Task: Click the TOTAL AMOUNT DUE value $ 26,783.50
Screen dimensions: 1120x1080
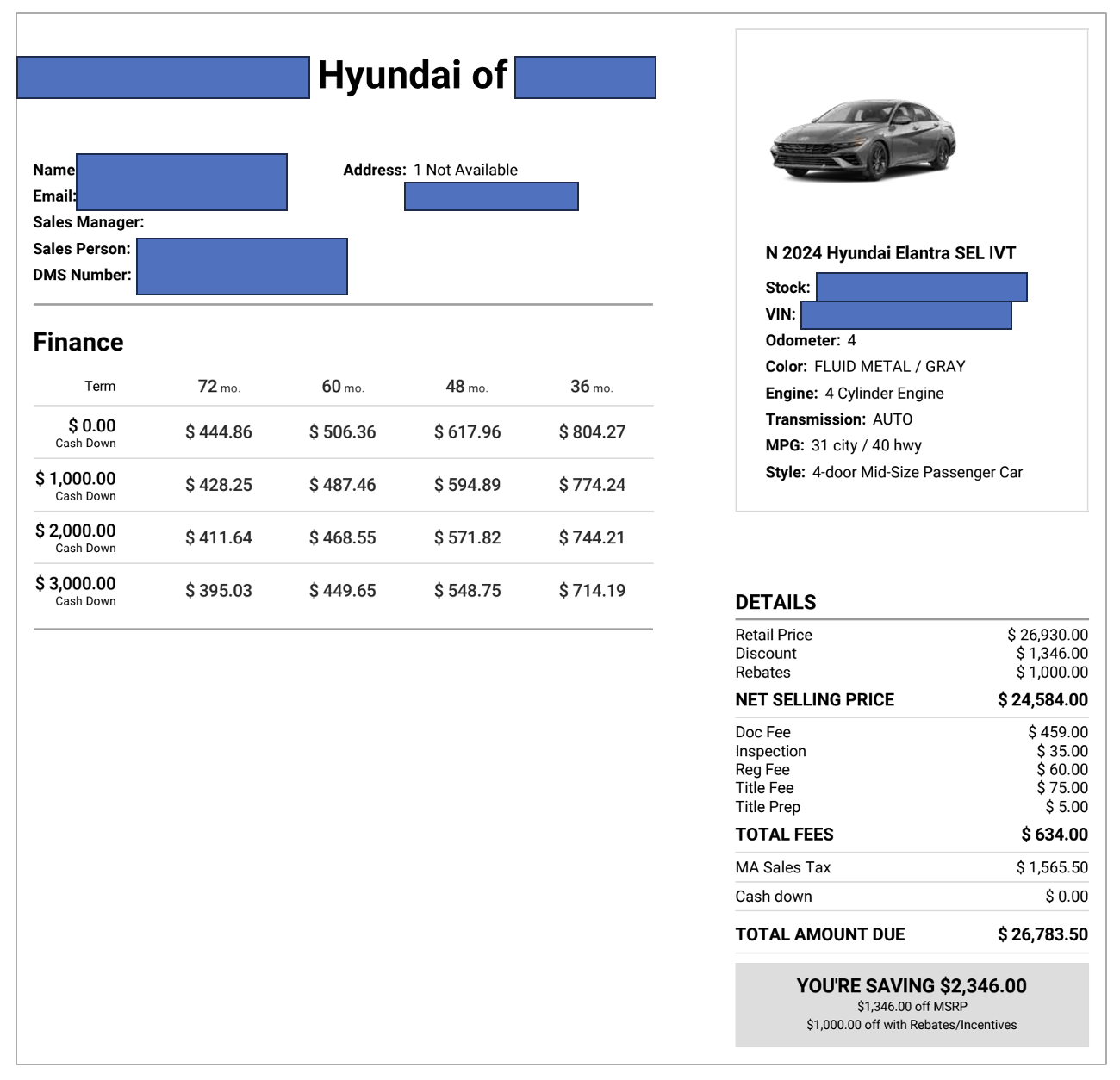Action: [1043, 934]
